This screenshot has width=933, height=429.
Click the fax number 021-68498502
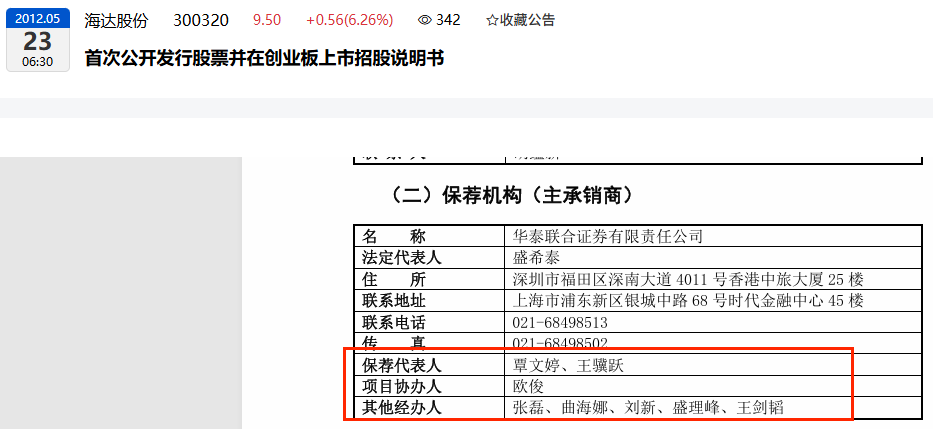coord(560,343)
